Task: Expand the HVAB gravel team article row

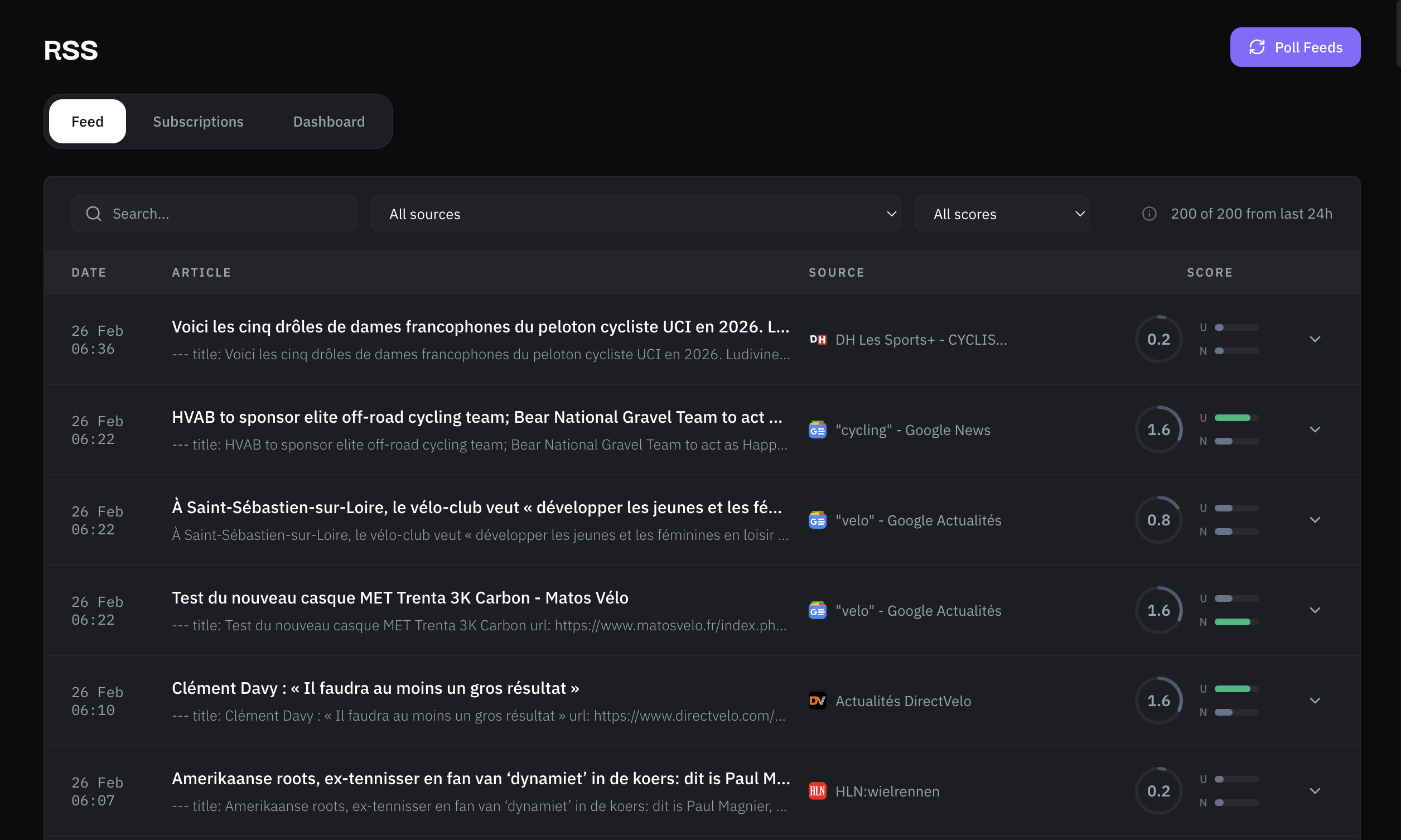Action: (1315, 429)
